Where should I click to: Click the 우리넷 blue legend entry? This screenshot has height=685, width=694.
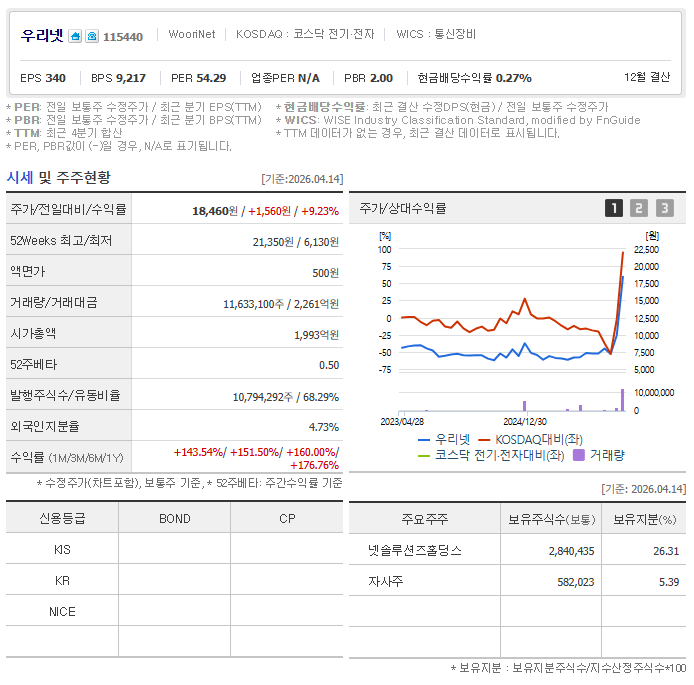[x=444, y=439]
